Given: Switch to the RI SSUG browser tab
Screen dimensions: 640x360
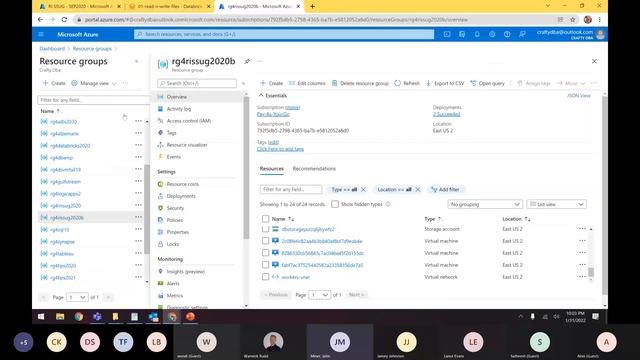Looking at the screenshot, I should pyautogui.click(x=81, y=7).
